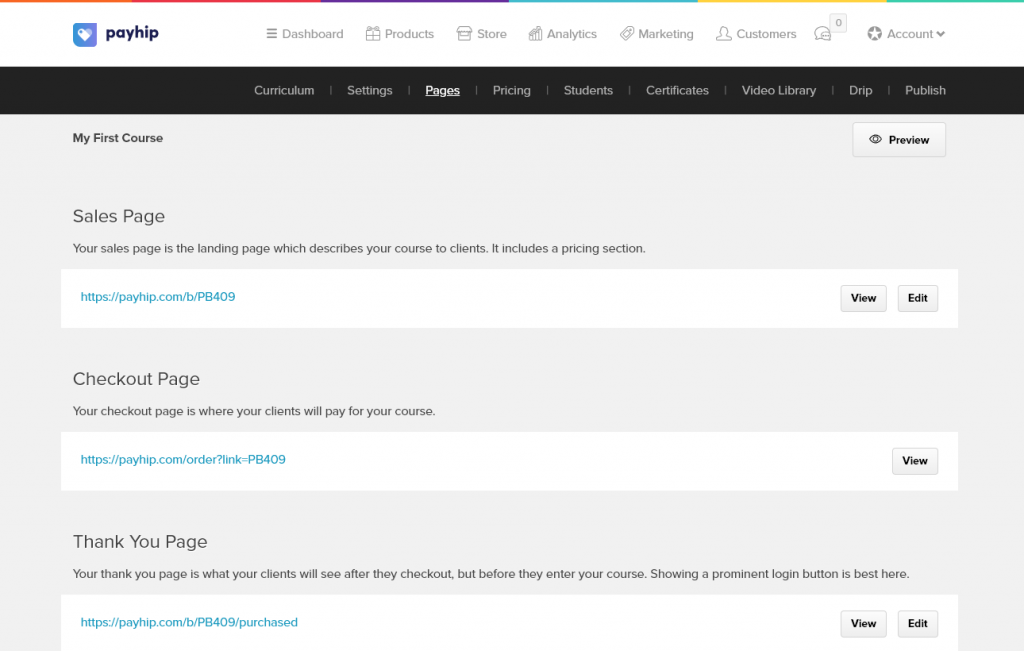
Task: Open the Certificates tab
Action: click(677, 90)
